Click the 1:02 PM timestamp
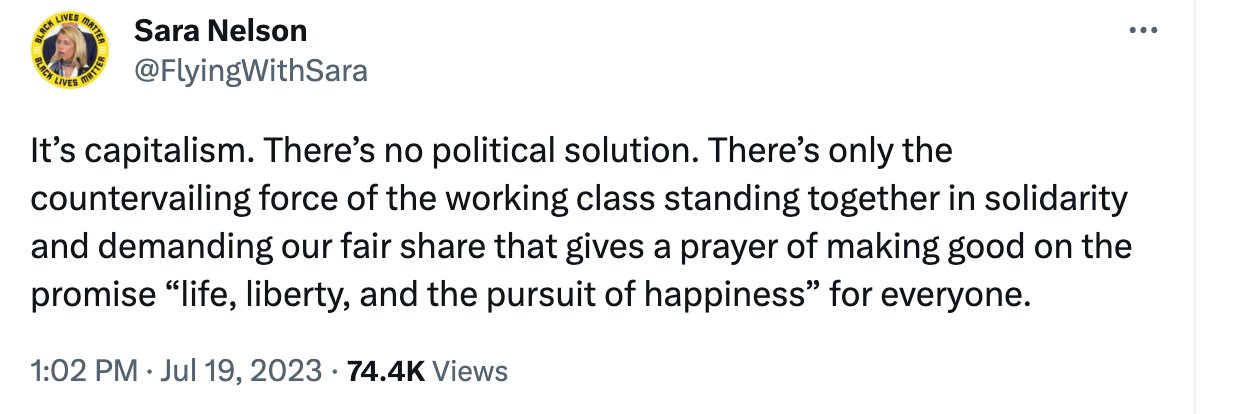Viewport: 1241px width, 414px height. (x=84, y=372)
